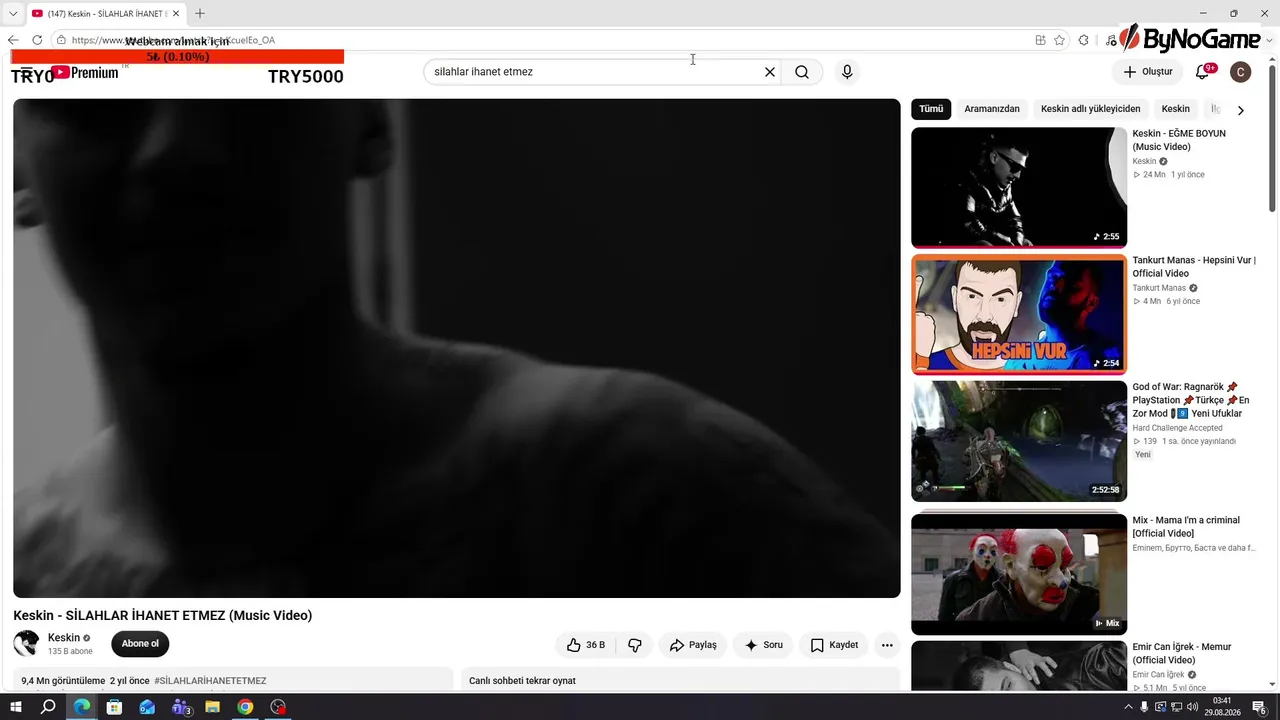The image size is (1280, 720).
Task: Open God of War Ragnarök video thumbnail
Action: coord(1019,441)
